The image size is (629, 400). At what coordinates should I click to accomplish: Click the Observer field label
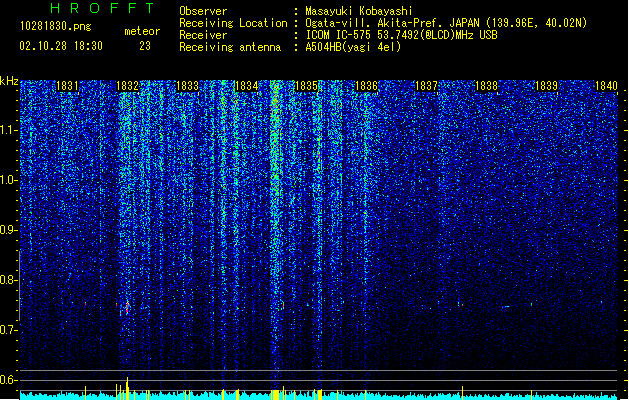coord(203,11)
